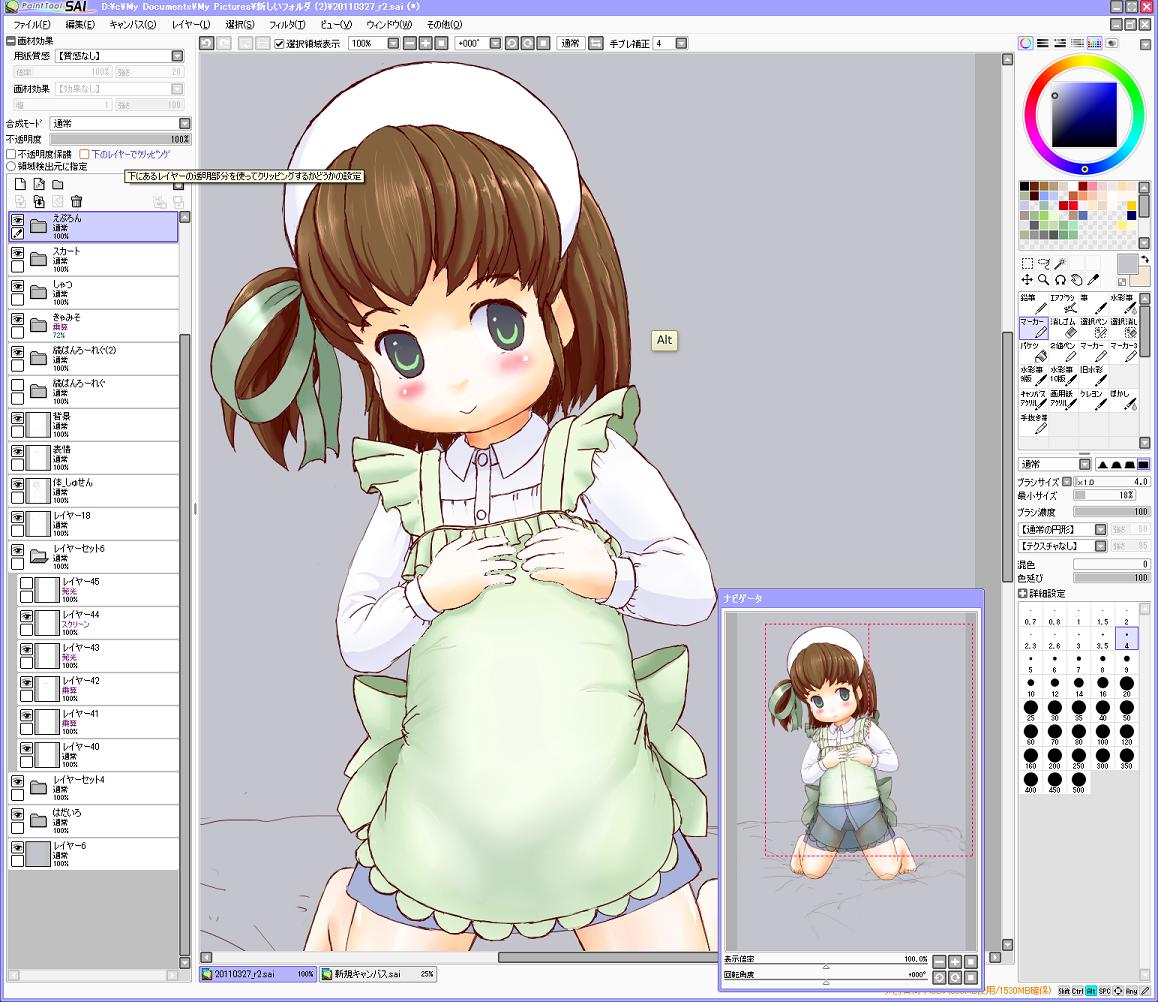Create a new linework layer
1158x1002 pixels.
(39, 184)
